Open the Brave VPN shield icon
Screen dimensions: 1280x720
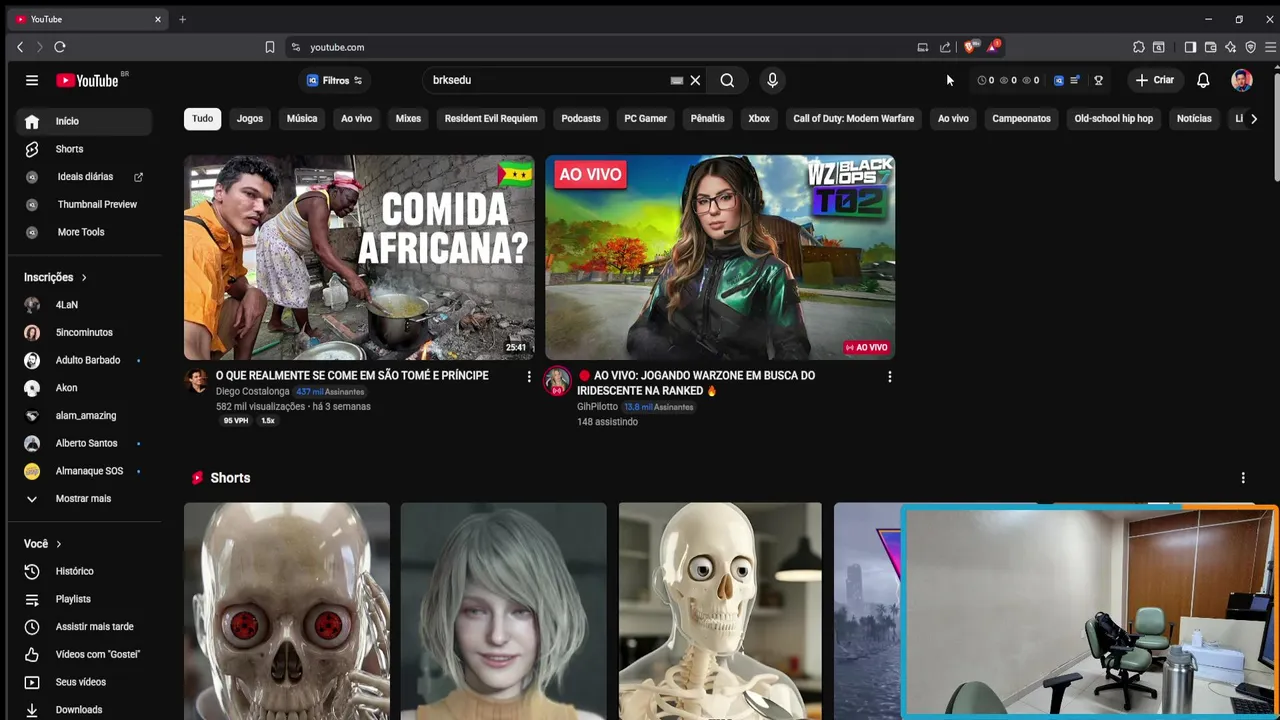[1250, 47]
